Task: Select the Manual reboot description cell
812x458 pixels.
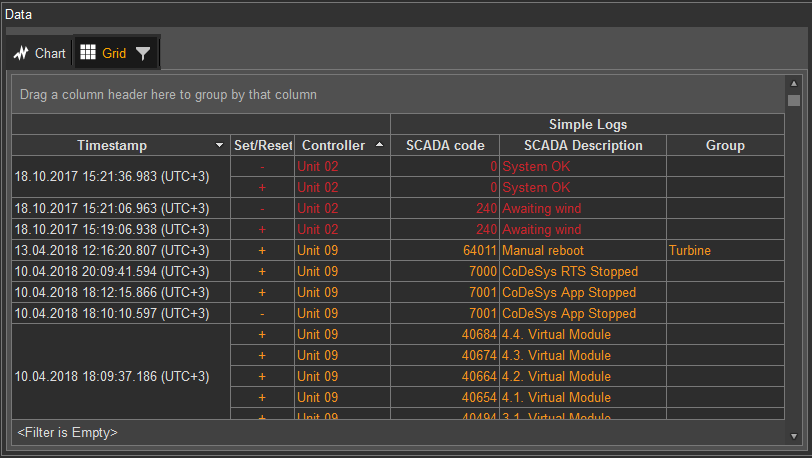Action: 582,250
